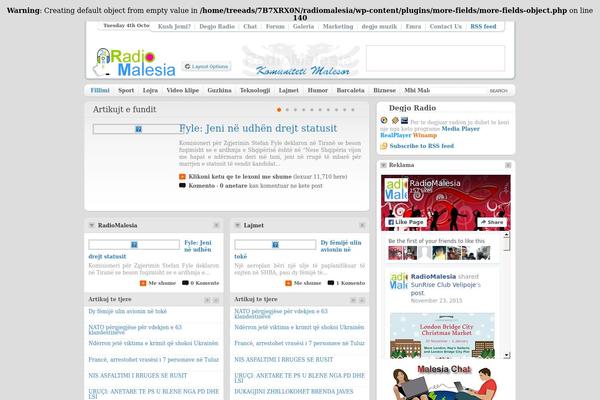Click the Contact Us link
600x400 pixels.
point(445,26)
